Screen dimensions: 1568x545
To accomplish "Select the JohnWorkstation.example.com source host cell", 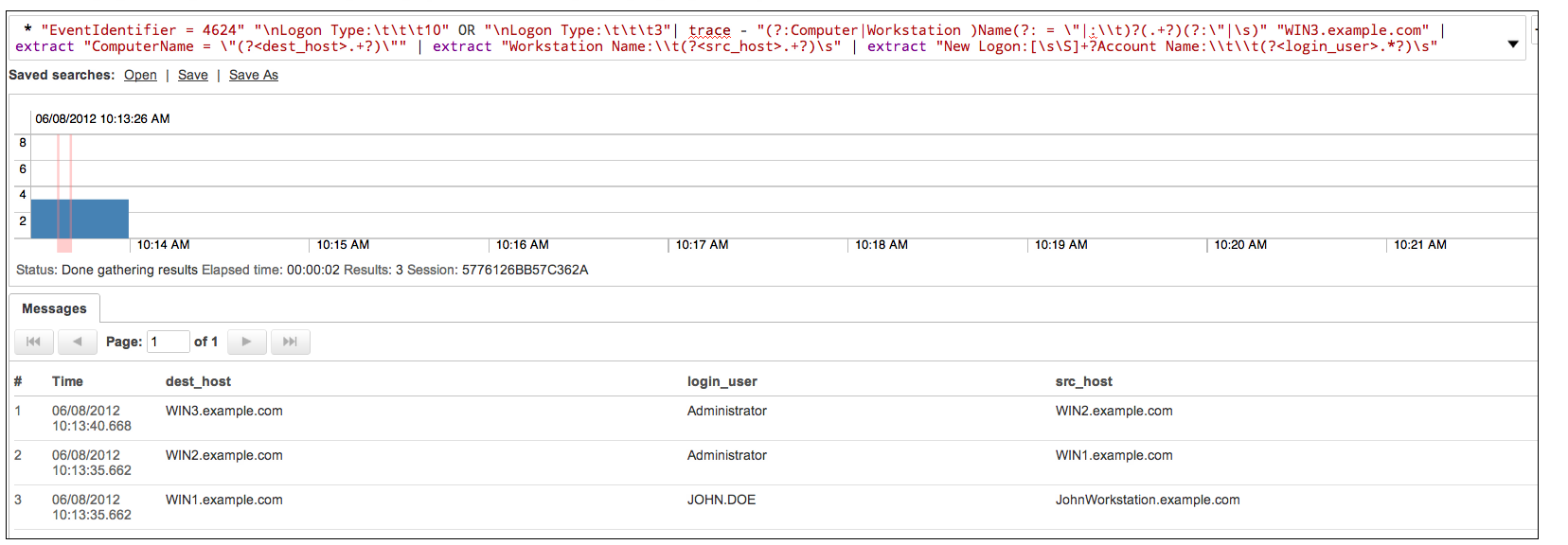I will point(1147,500).
